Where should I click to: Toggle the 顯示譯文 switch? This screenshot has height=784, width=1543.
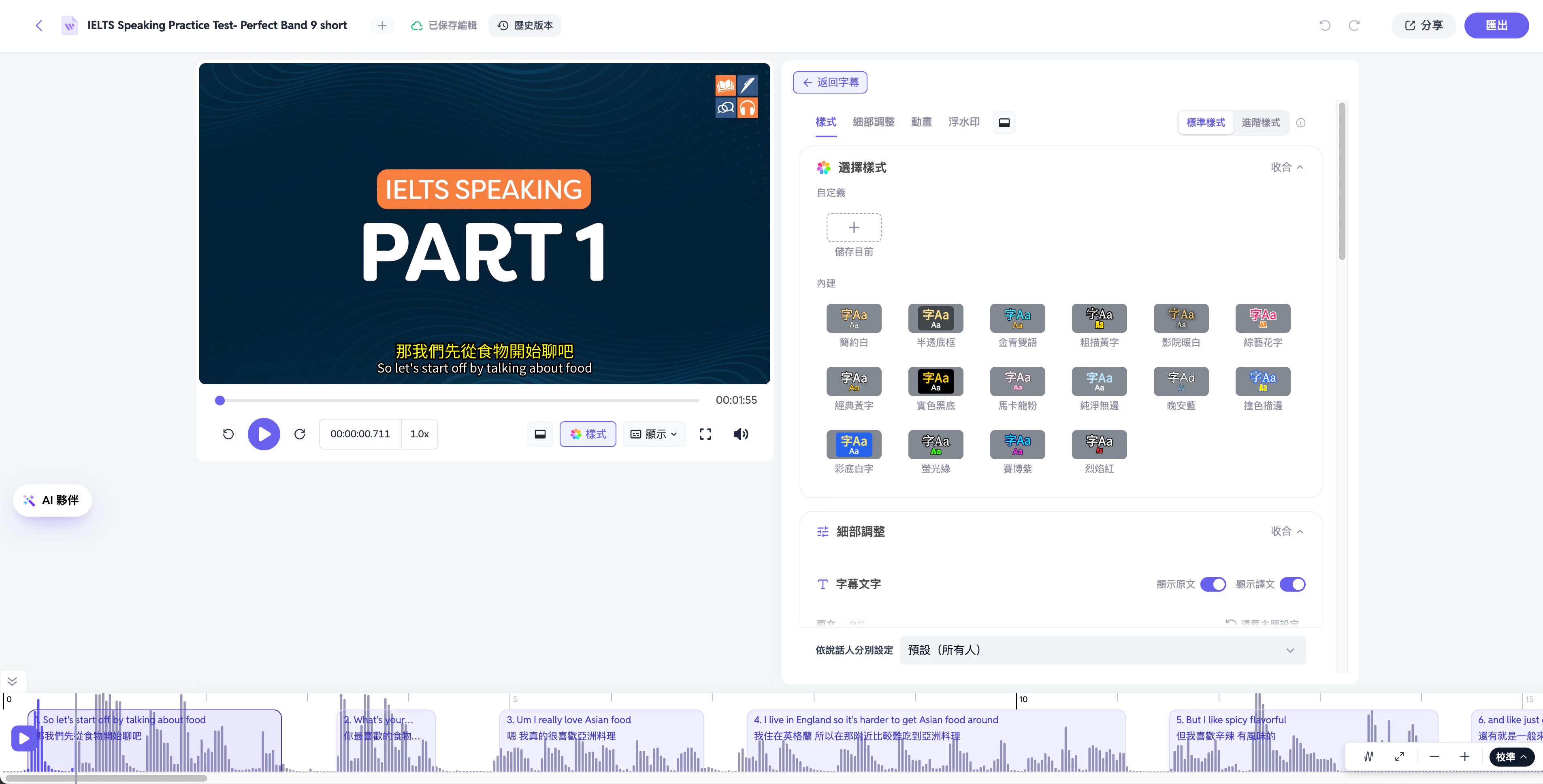[x=1292, y=584]
